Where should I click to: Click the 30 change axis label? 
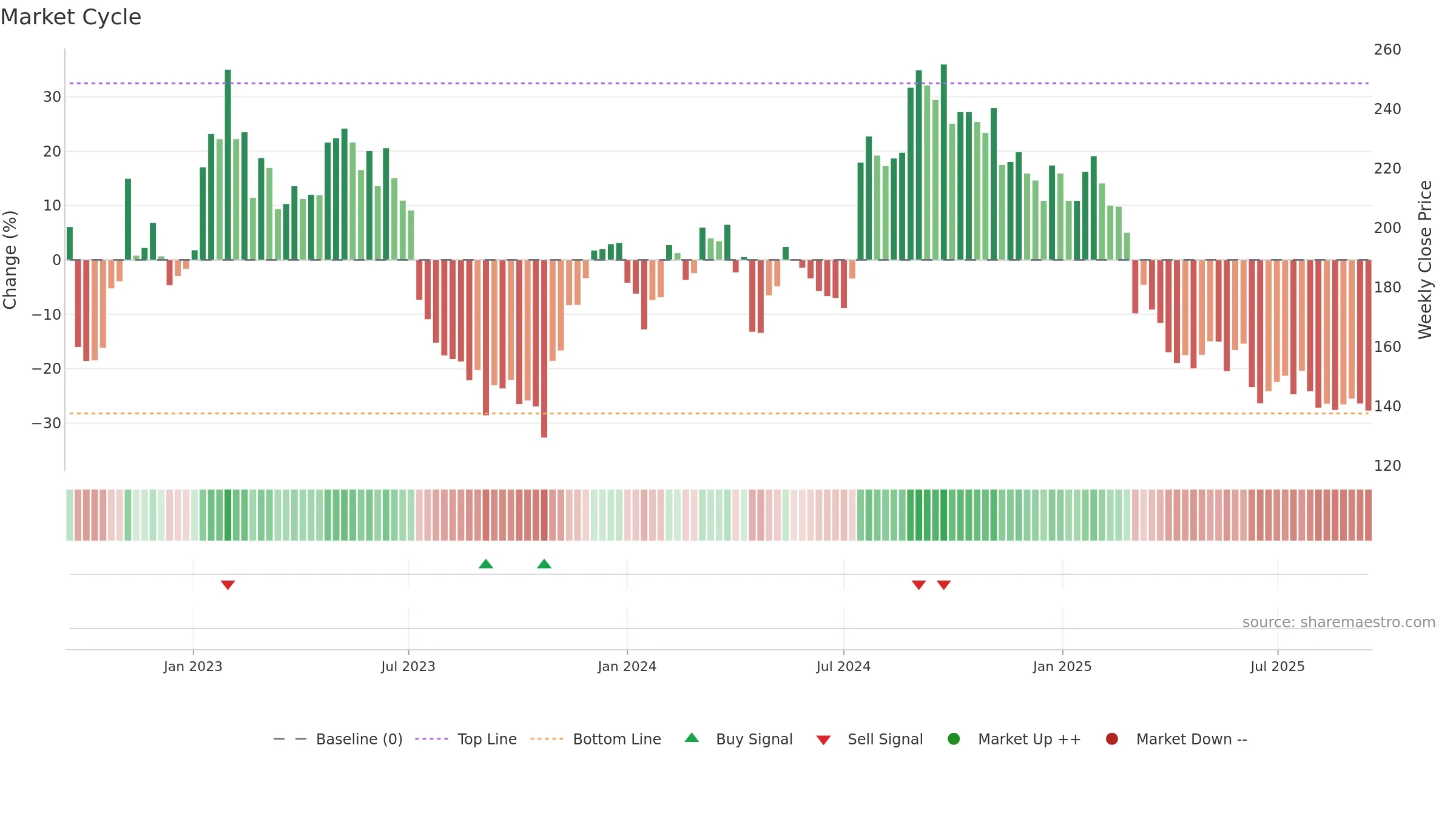click(x=52, y=97)
